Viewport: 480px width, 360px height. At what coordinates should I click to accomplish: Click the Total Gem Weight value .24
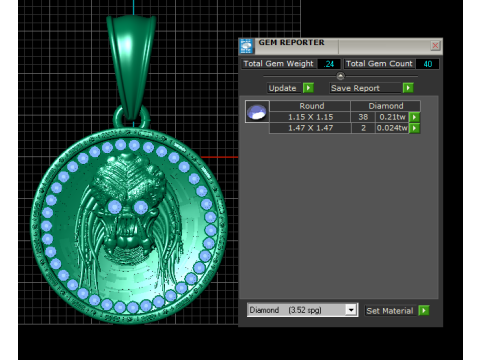329,64
